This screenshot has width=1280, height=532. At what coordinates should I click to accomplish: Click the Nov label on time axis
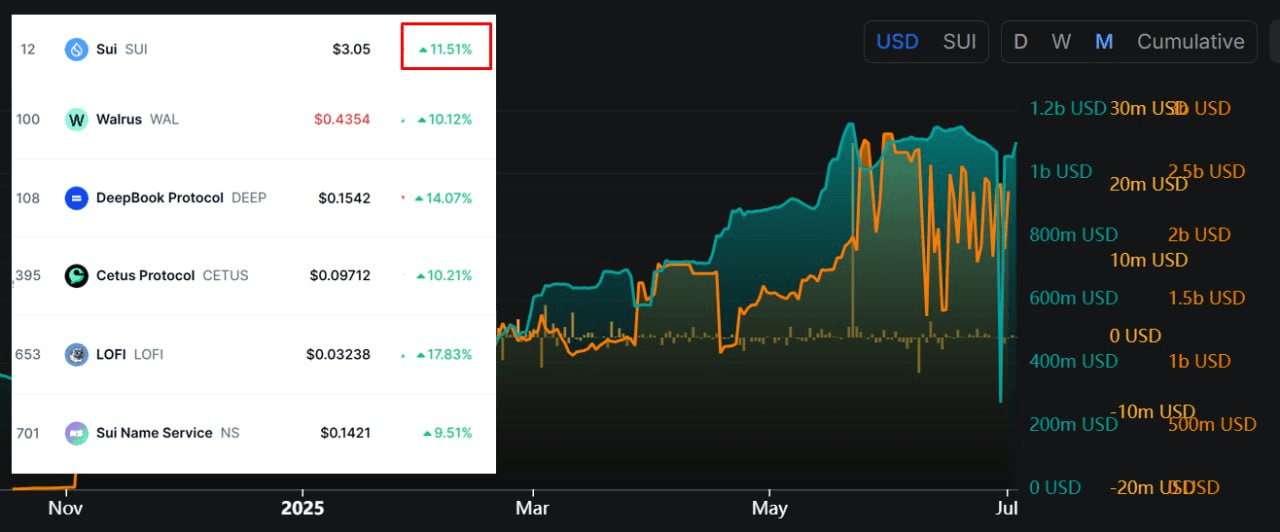(x=67, y=508)
